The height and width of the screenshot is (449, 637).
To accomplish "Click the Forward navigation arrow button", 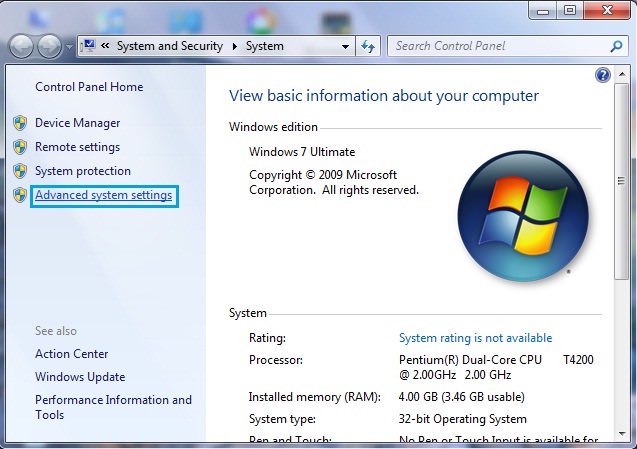I will pos(49,46).
